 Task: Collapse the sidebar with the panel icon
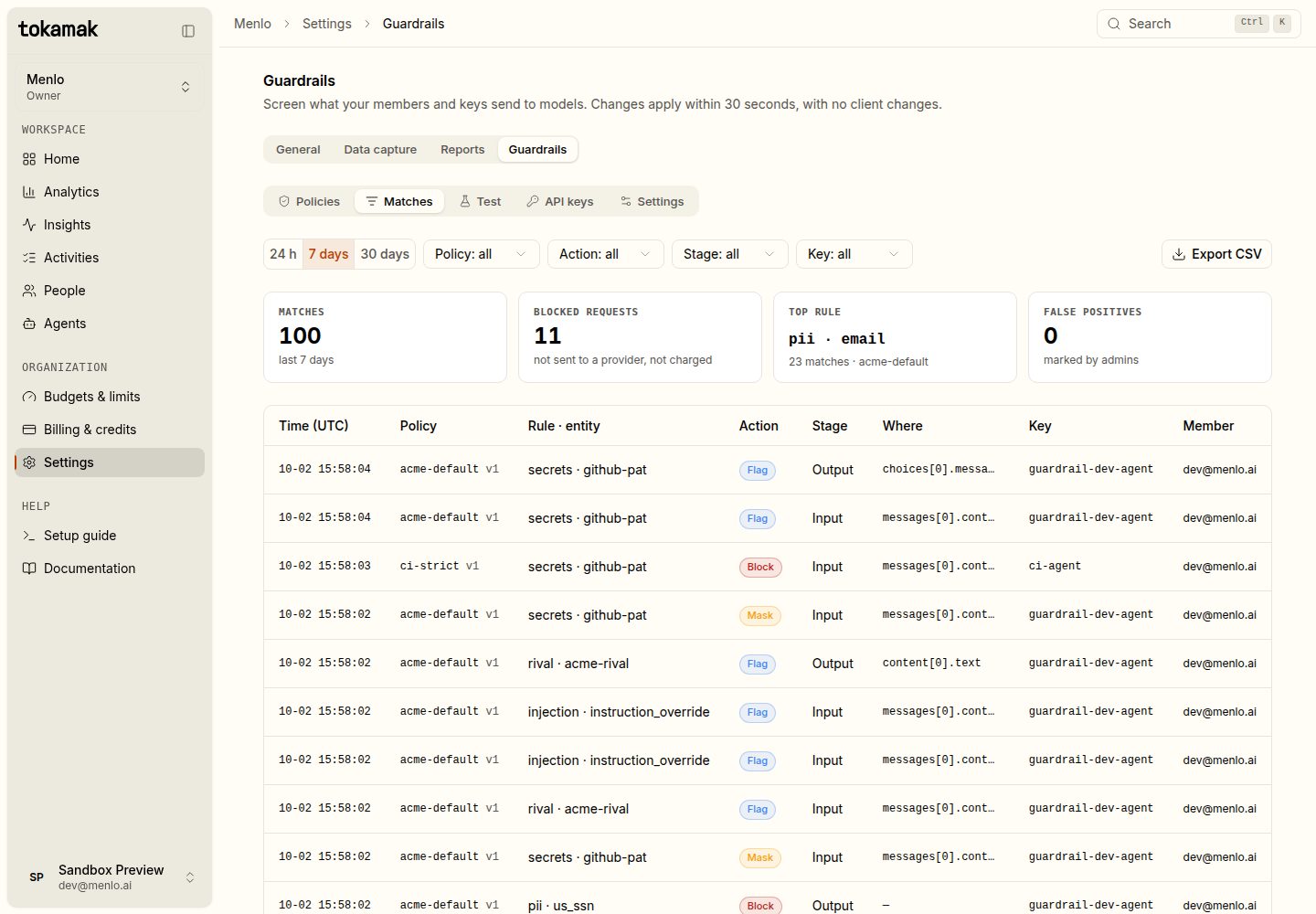click(188, 30)
